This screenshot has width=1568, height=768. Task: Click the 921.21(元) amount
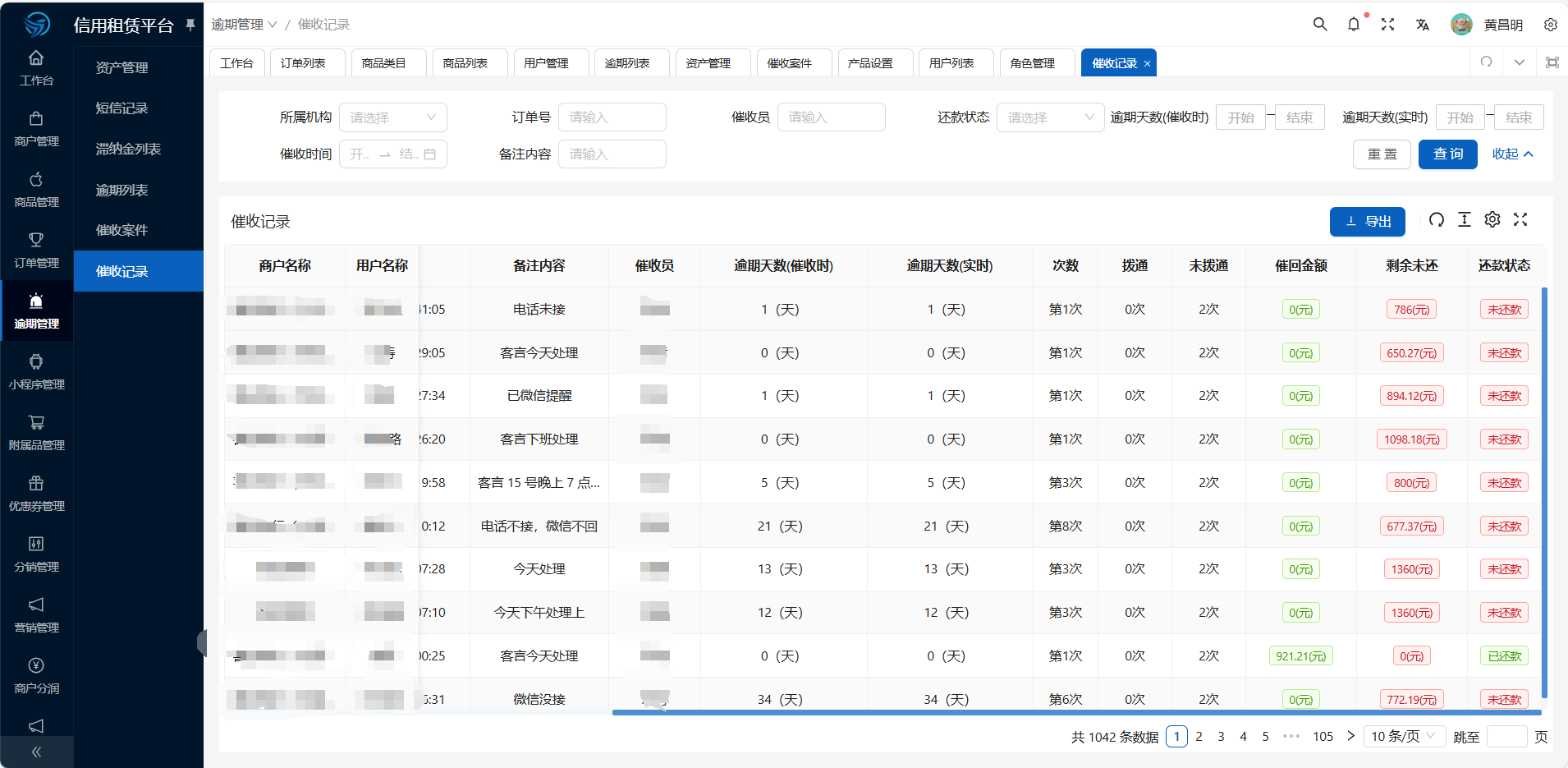(1300, 656)
